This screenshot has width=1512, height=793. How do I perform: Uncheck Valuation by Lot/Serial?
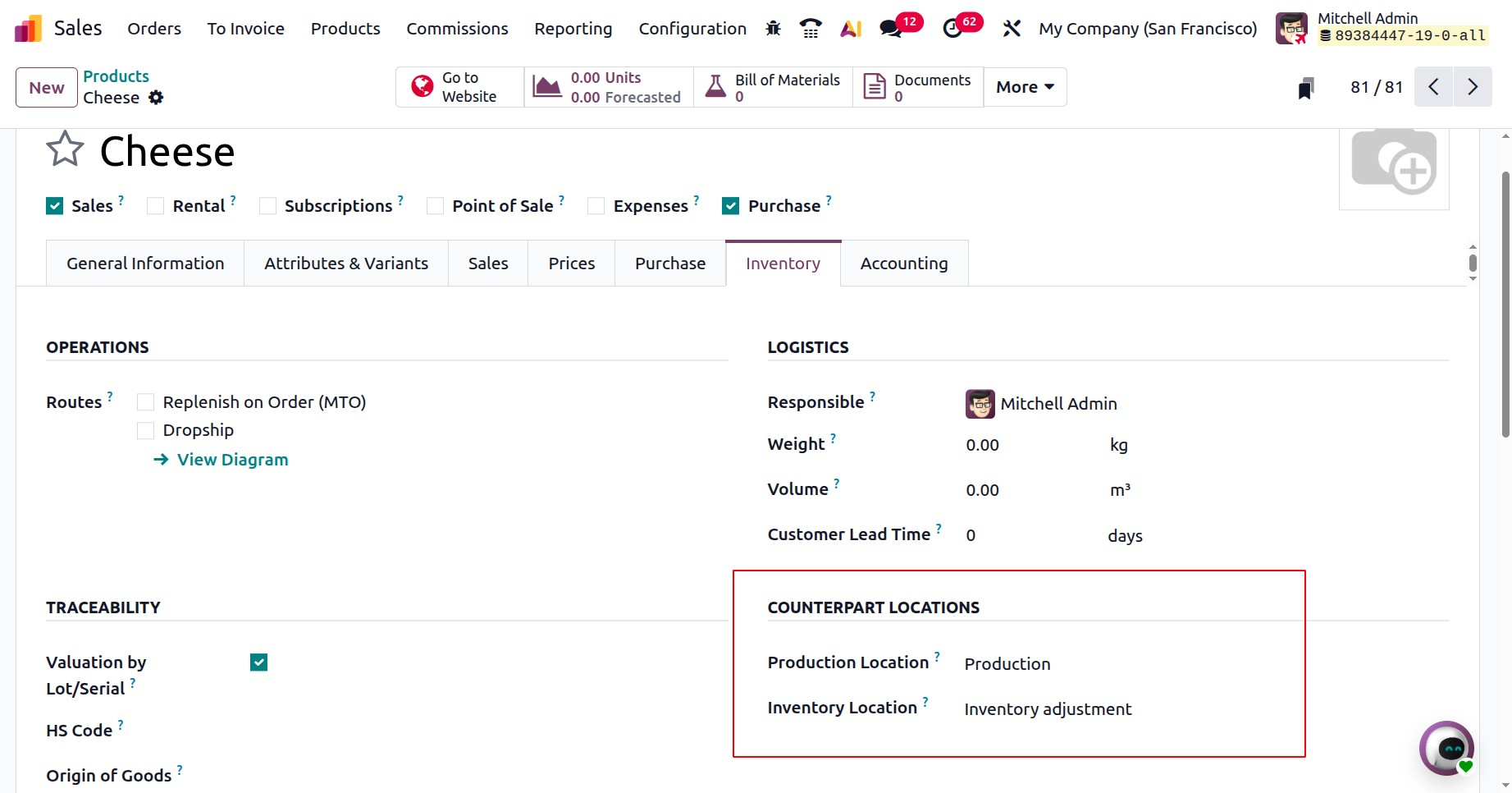[258, 662]
